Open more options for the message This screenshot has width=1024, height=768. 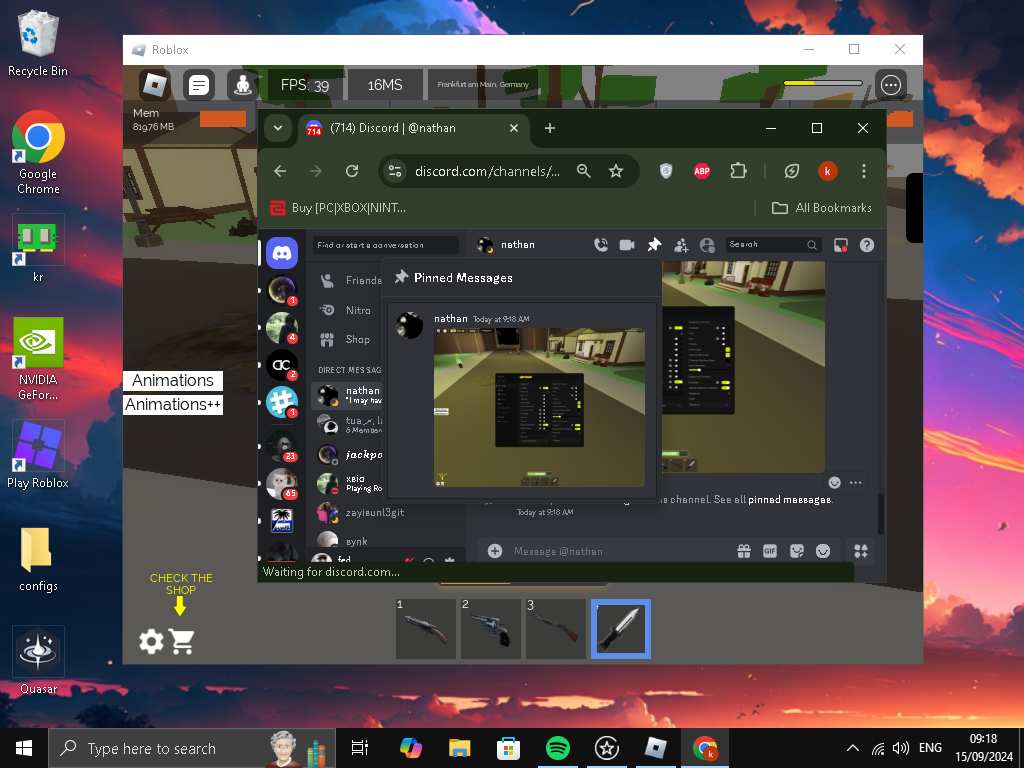(x=856, y=483)
